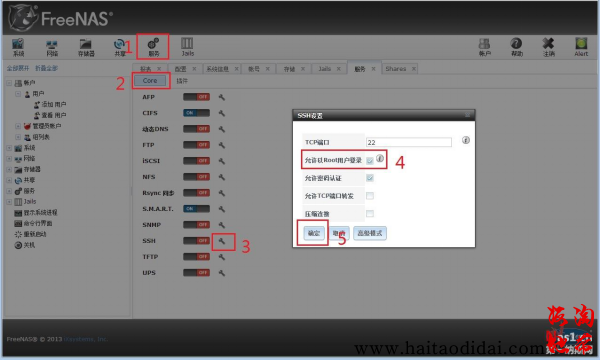Open the 系统 (System) toolbar icon
The height and width of the screenshot is (360, 600).
[18, 47]
